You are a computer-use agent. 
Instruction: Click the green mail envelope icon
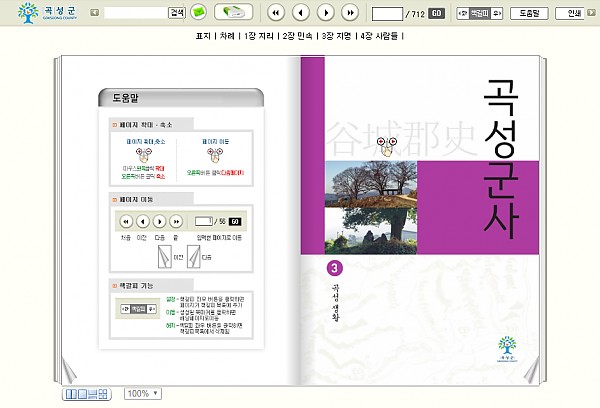click(x=198, y=12)
